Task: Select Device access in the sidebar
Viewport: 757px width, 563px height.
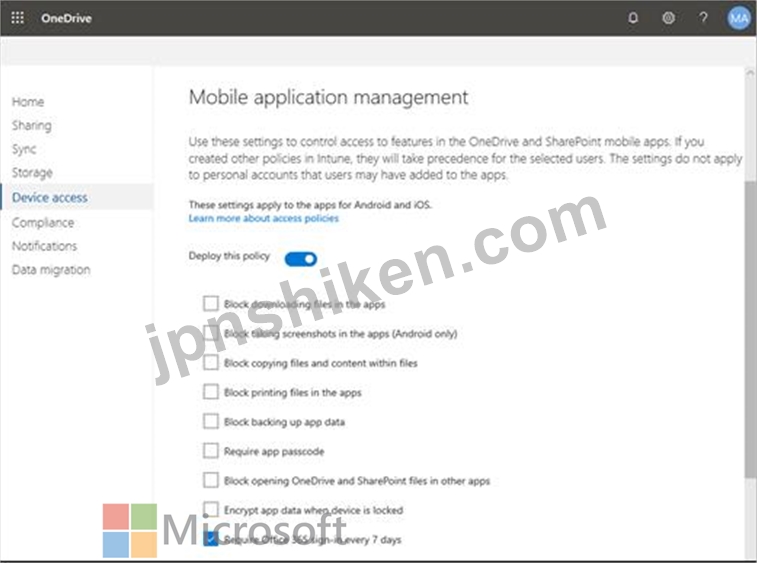Action: [77, 197]
